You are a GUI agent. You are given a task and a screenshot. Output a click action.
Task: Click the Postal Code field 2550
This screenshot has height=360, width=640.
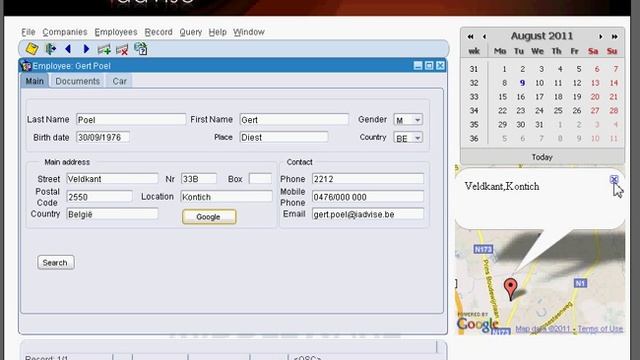pos(99,197)
